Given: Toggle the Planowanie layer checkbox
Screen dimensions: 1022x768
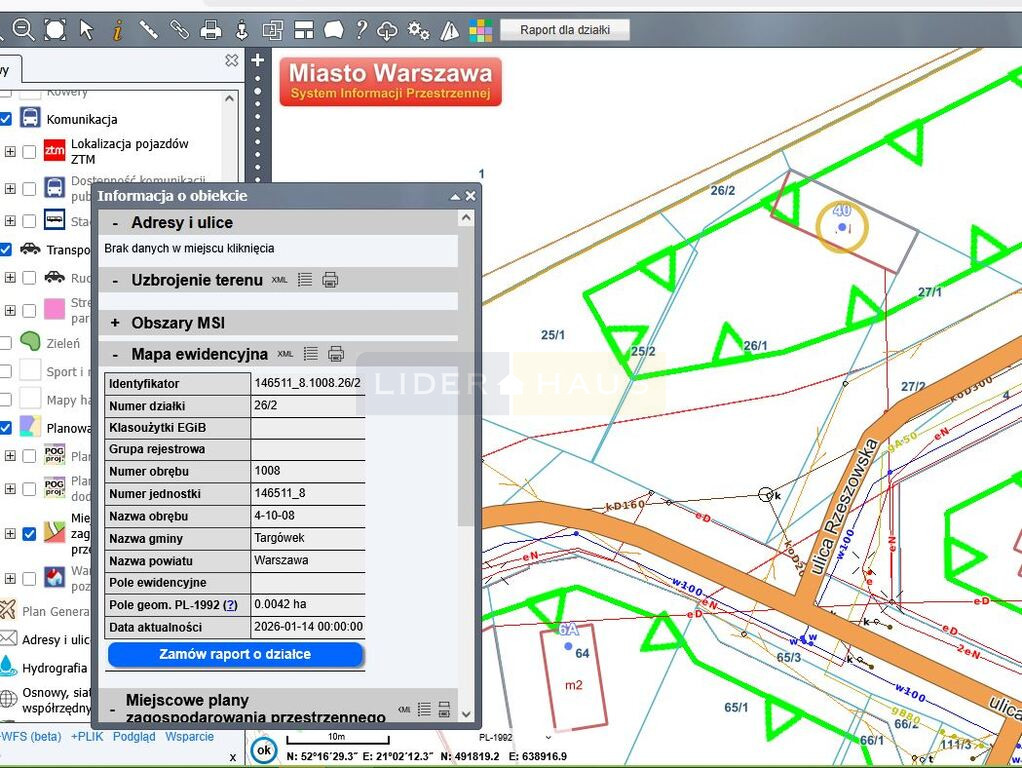Looking at the screenshot, I should point(5,428).
